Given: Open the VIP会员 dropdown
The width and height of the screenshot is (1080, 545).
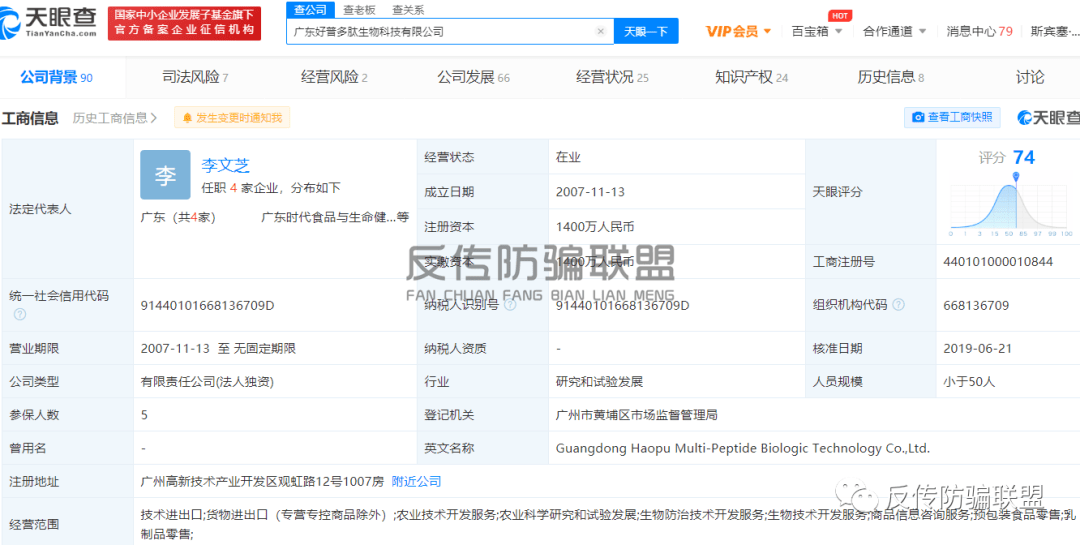Looking at the screenshot, I should [739, 31].
